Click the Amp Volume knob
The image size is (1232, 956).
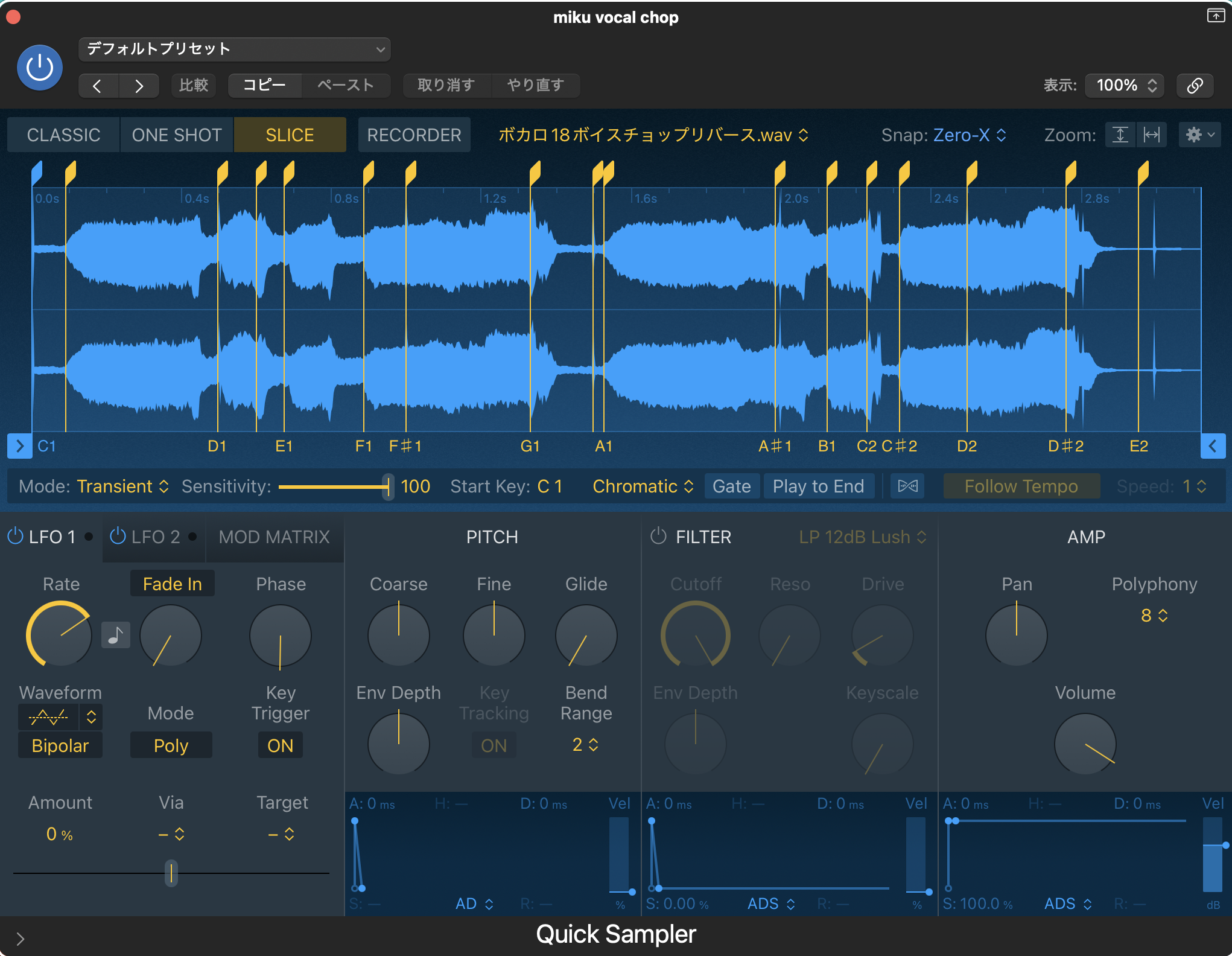pyautogui.click(x=1085, y=744)
